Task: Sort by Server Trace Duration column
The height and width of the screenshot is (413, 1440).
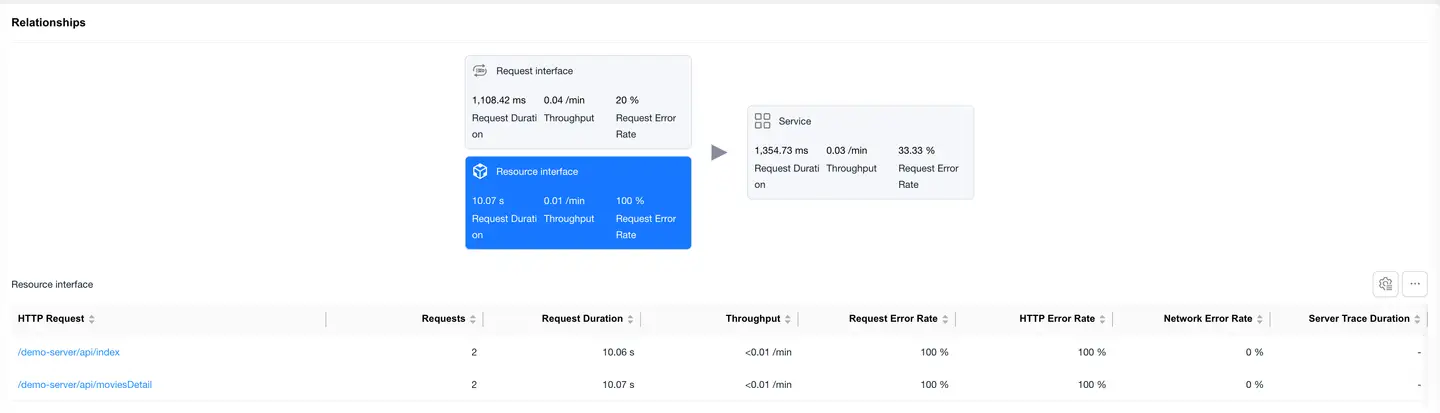Action: [1417, 319]
